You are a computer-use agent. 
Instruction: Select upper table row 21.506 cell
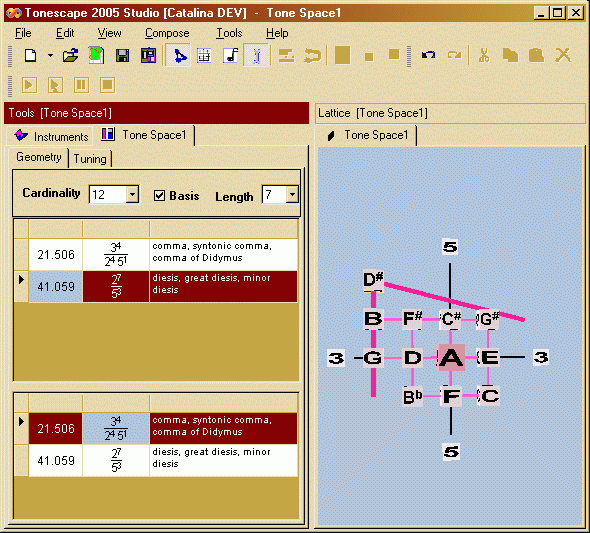tap(56, 255)
